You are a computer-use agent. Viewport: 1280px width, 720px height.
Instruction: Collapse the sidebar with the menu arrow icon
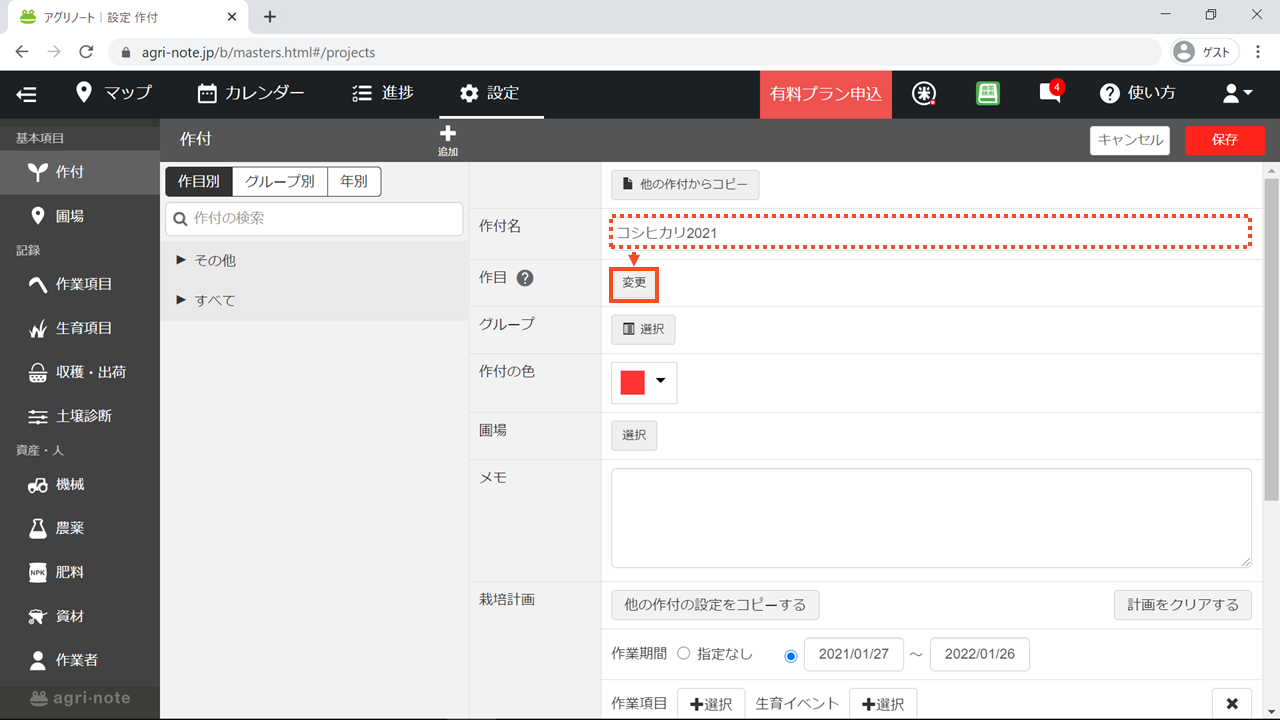[x=27, y=94]
